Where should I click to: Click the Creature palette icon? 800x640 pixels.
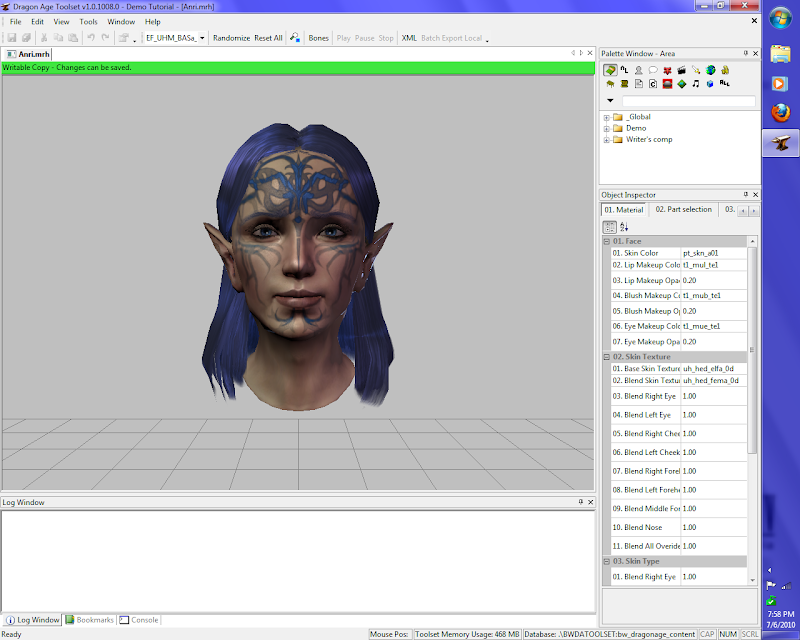click(638, 70)
